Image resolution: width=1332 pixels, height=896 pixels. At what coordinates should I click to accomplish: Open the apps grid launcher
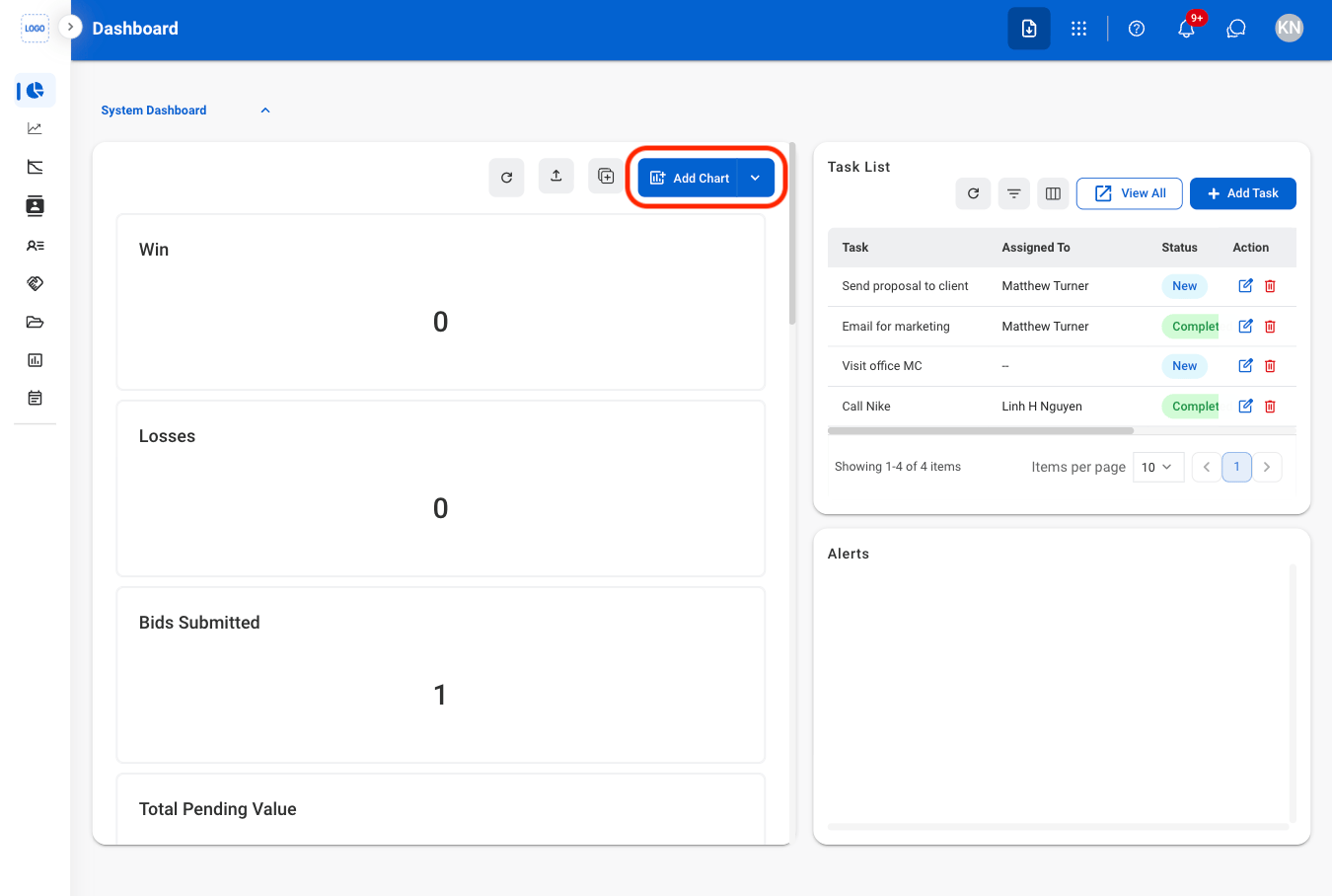(x=1079, y=29)
